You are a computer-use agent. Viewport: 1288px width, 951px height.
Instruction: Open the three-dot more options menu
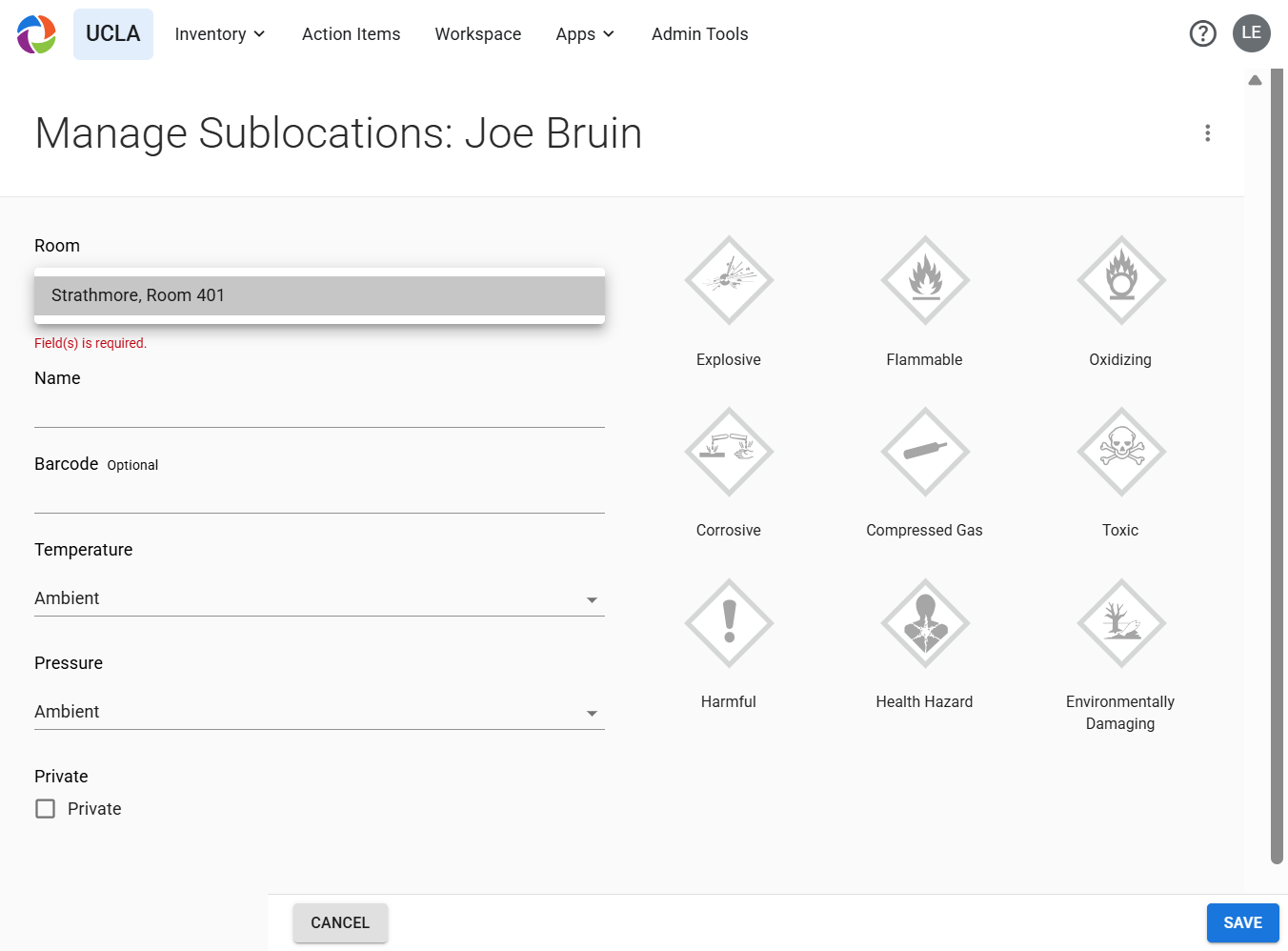[1208, 133]
